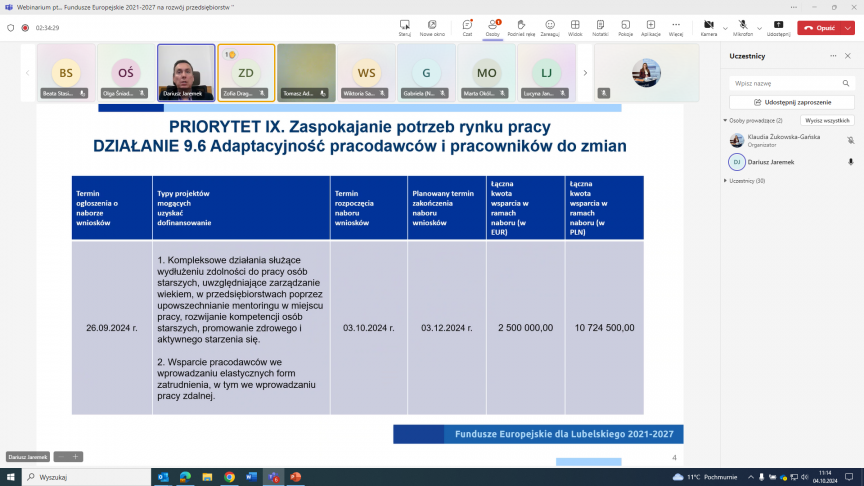Image resolution: width=864 pixels, height=486 pixels.
Task: Show previous participants with left chevron
Action: coord(28,73)
